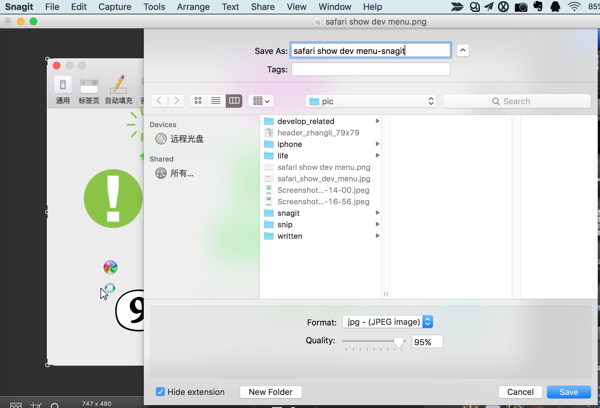This screenshot has height=408, width=600.
Task: Click the Screenshot...-14-00.jpeg file
Action: pos(321,190)
